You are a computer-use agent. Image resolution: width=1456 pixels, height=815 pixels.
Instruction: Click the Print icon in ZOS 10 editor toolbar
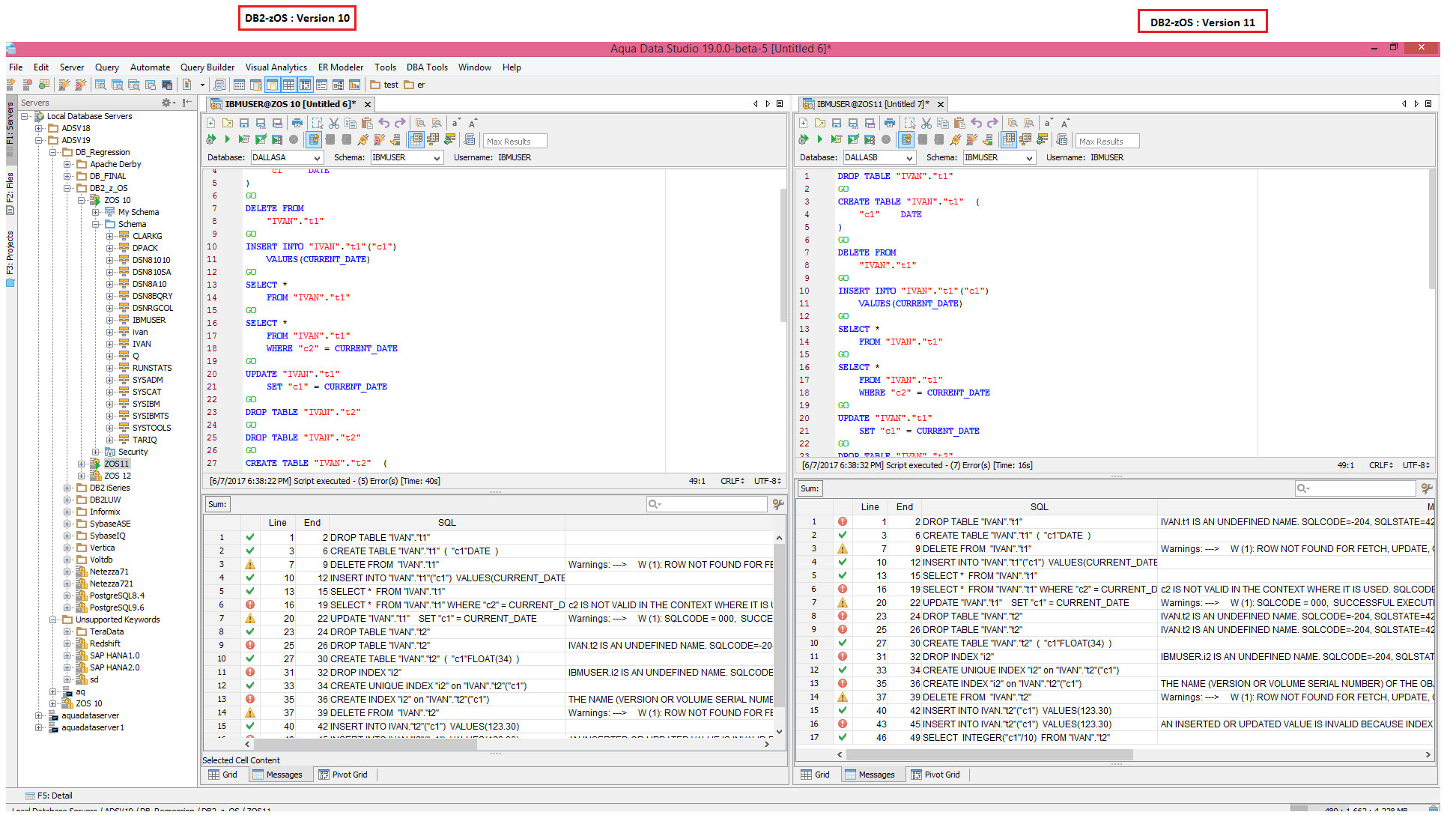[x=297, y=123]
